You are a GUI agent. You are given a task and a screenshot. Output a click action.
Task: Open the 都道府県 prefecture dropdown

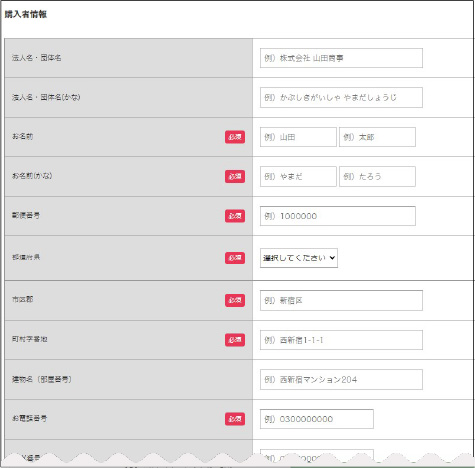click(x=299, y=258)
